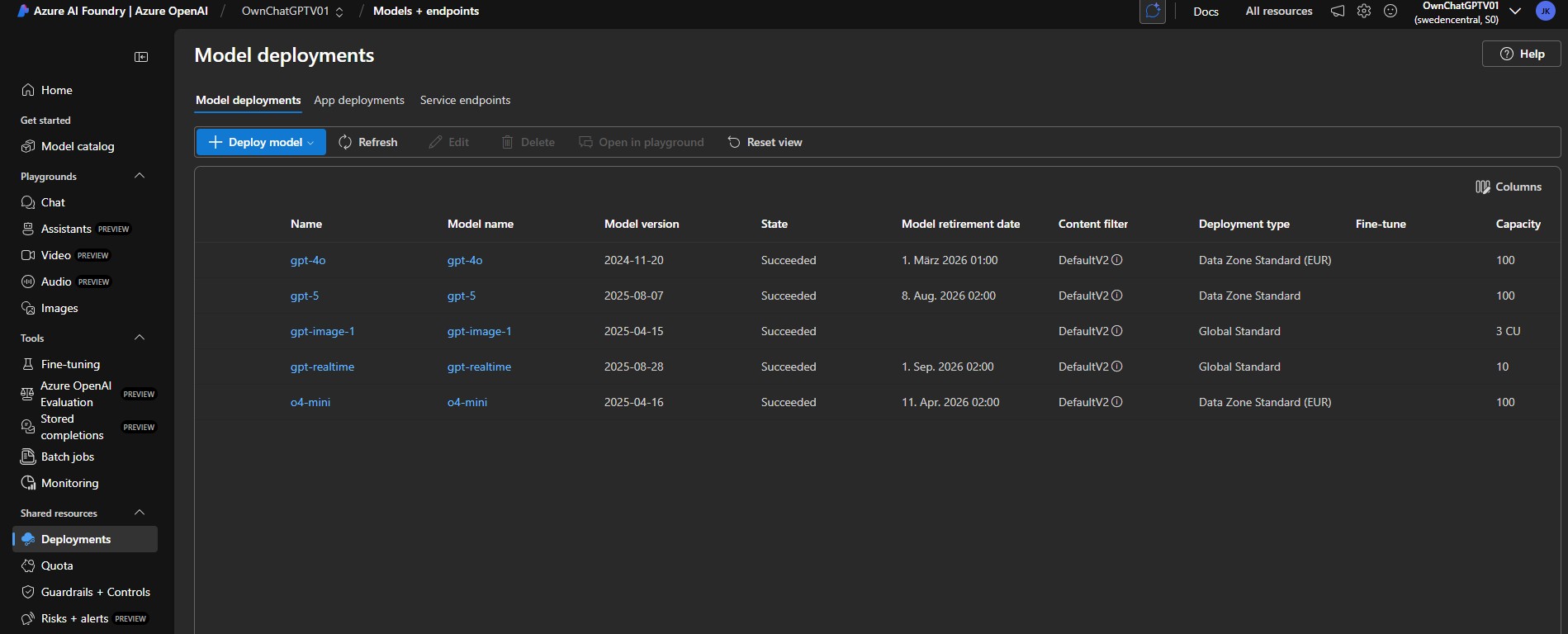
Task: Click the DefaultV2 info icon for gpt-4o
Action: click(x=1117, y=260)
